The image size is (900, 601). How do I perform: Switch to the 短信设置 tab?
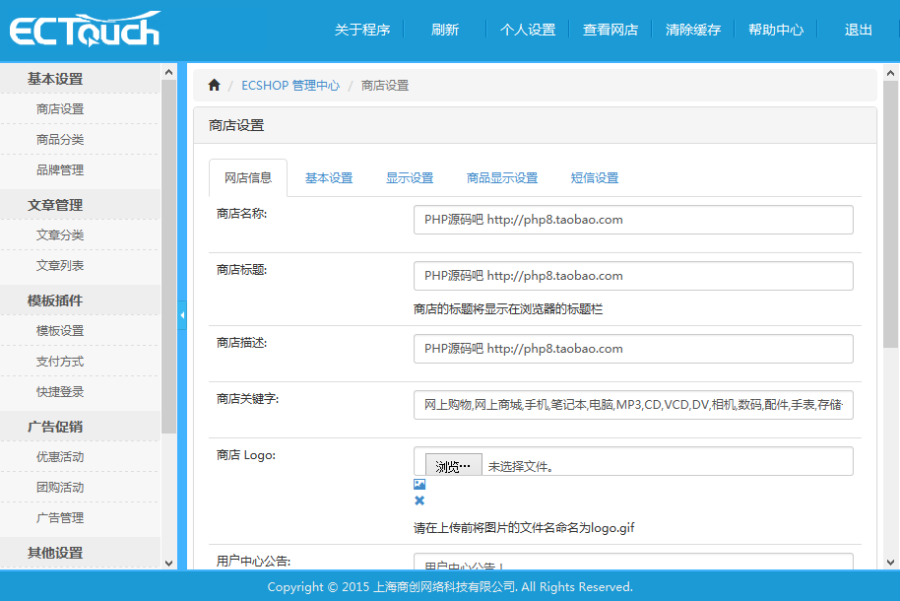(x=594, y=178)
